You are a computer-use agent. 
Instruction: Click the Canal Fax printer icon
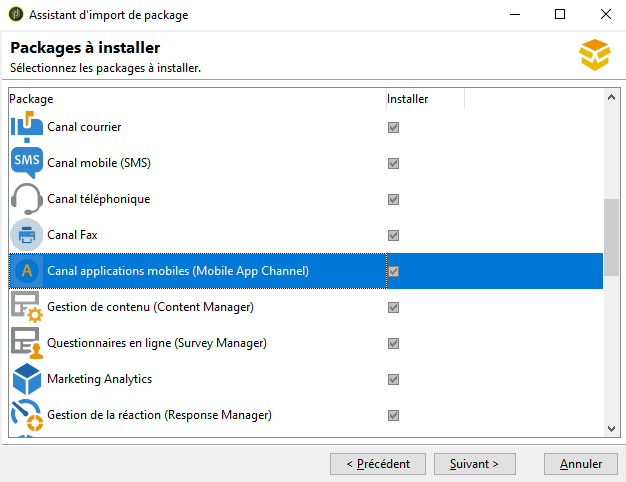[26, 235]
